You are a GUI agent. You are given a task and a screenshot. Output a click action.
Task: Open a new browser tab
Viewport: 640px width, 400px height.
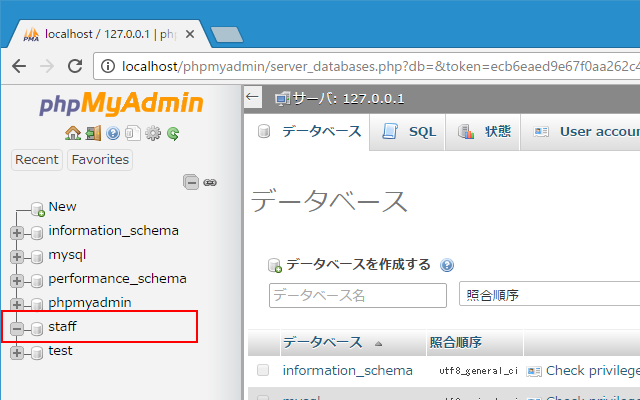point(227,35)
